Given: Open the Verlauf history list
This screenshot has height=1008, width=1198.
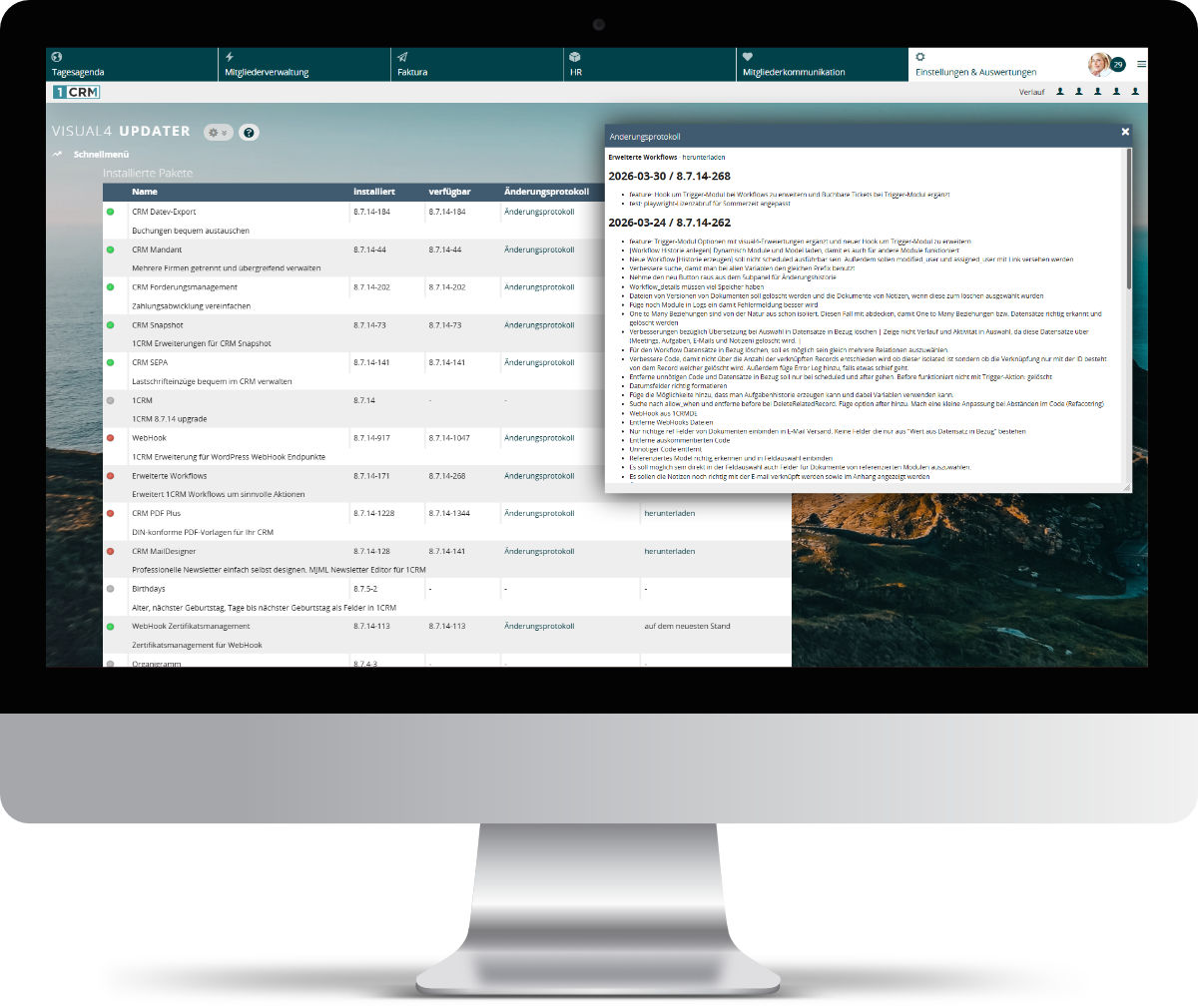Looking at the screenshot, I should [x=1031, y=92].
